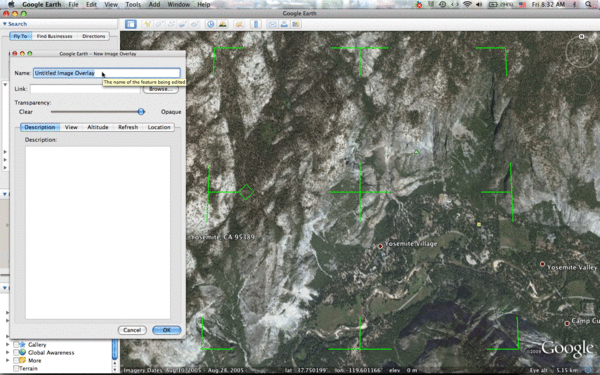Click the Browse... button
The width and height of the screenshot is (600, 375).
pyautogui.click(x=161, y=89)
